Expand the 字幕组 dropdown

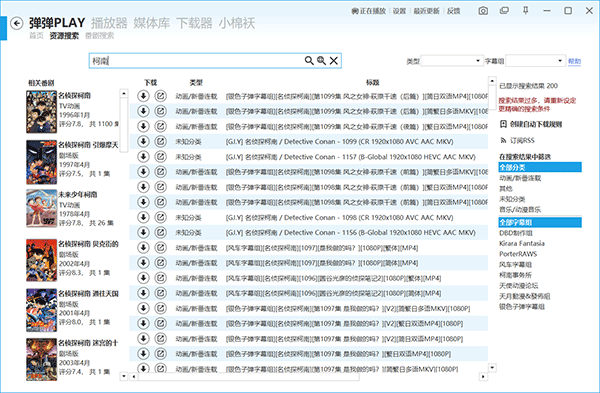[x=535, y=61]
